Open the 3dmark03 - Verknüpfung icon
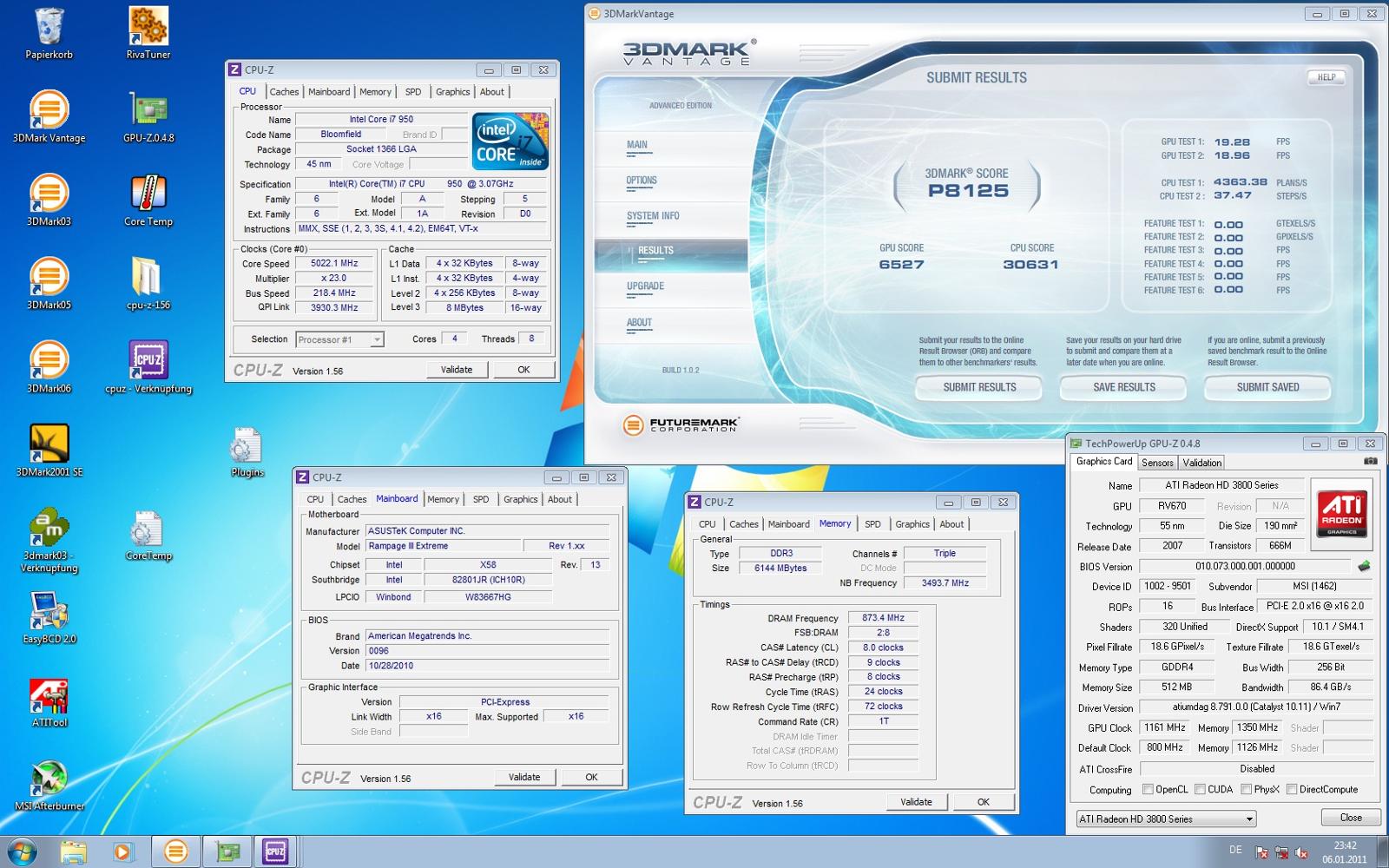This screenshot has width=1389, height=868. (x=49, y=540)
